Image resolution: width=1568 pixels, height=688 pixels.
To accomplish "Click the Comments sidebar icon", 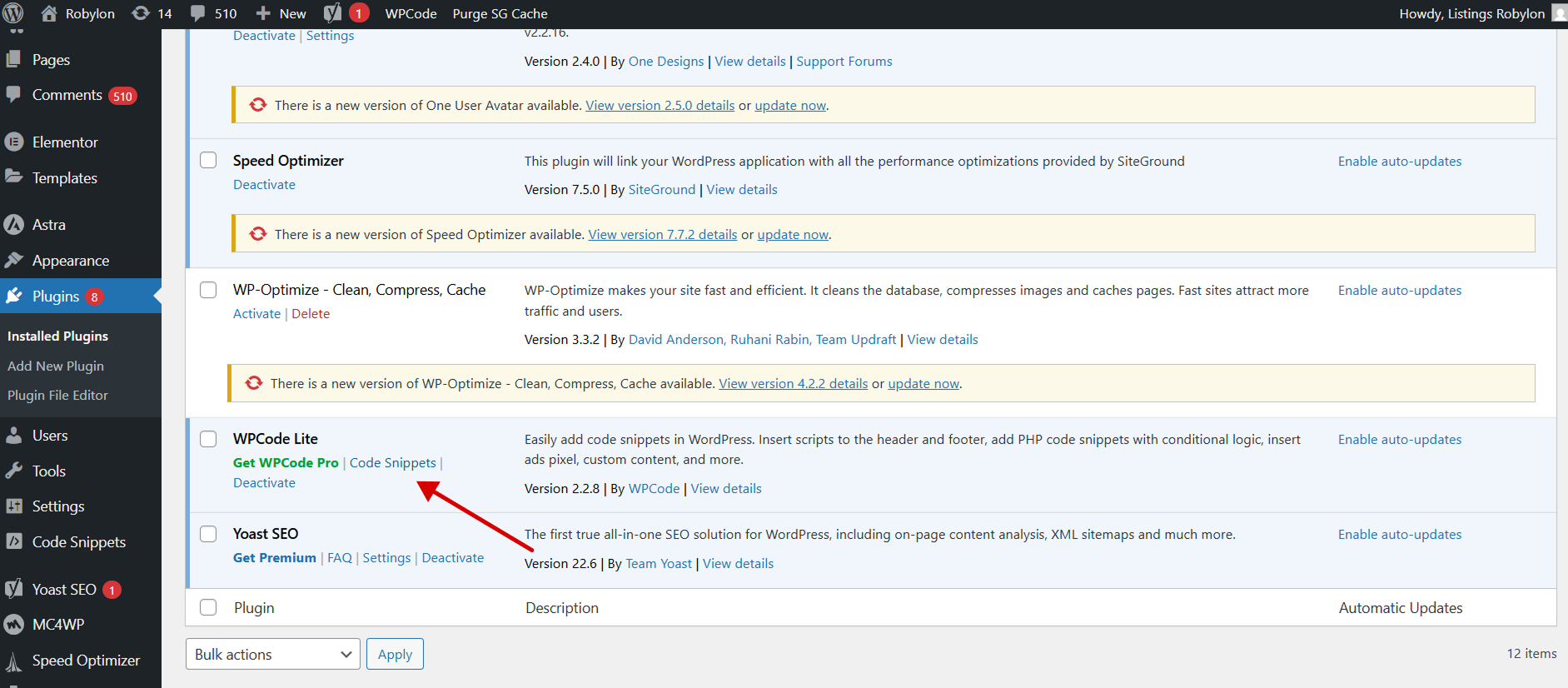I will (14, 95).
